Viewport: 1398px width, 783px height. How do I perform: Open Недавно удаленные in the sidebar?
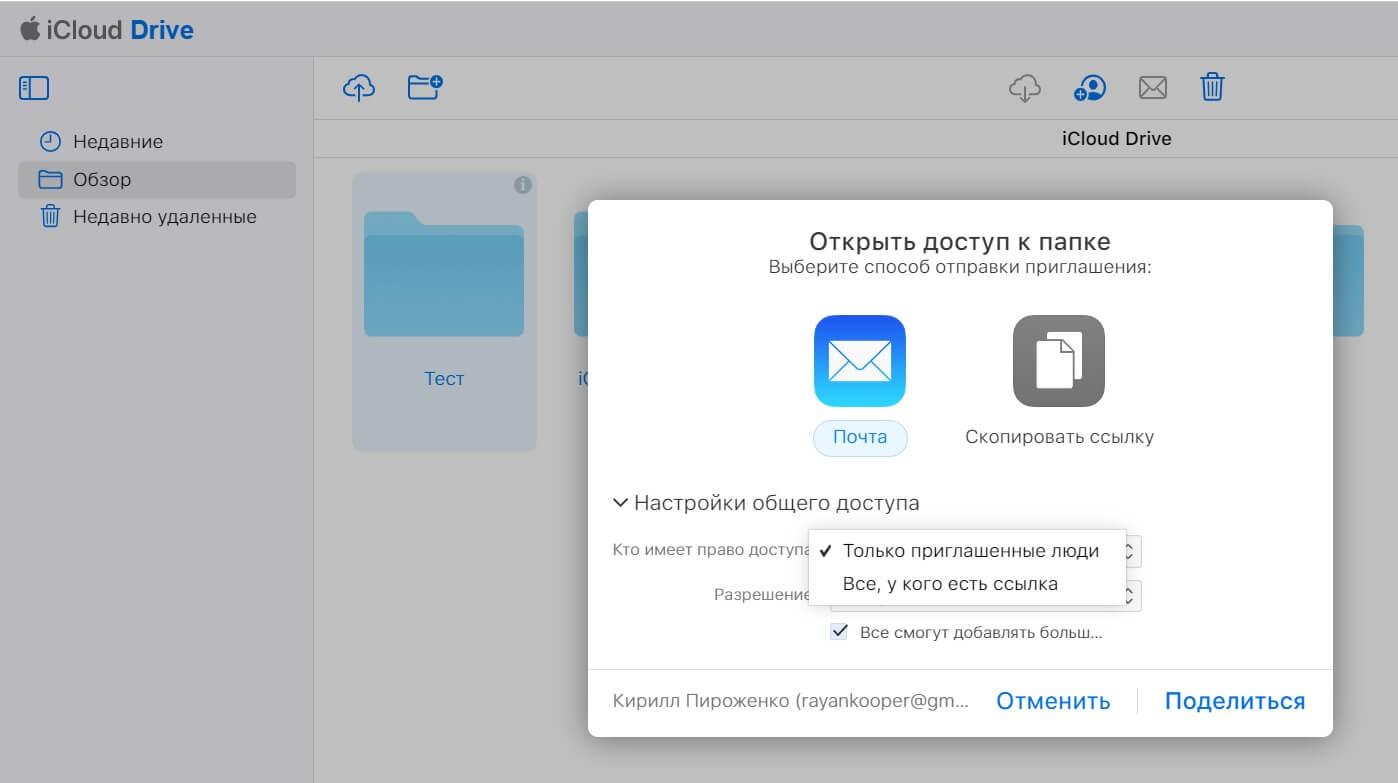pos(164,217)
